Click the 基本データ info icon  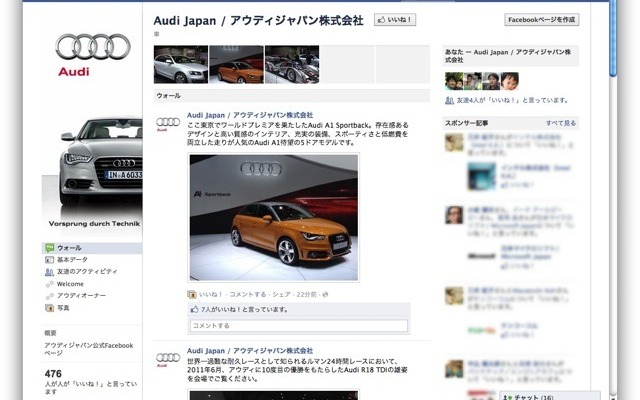49,260
